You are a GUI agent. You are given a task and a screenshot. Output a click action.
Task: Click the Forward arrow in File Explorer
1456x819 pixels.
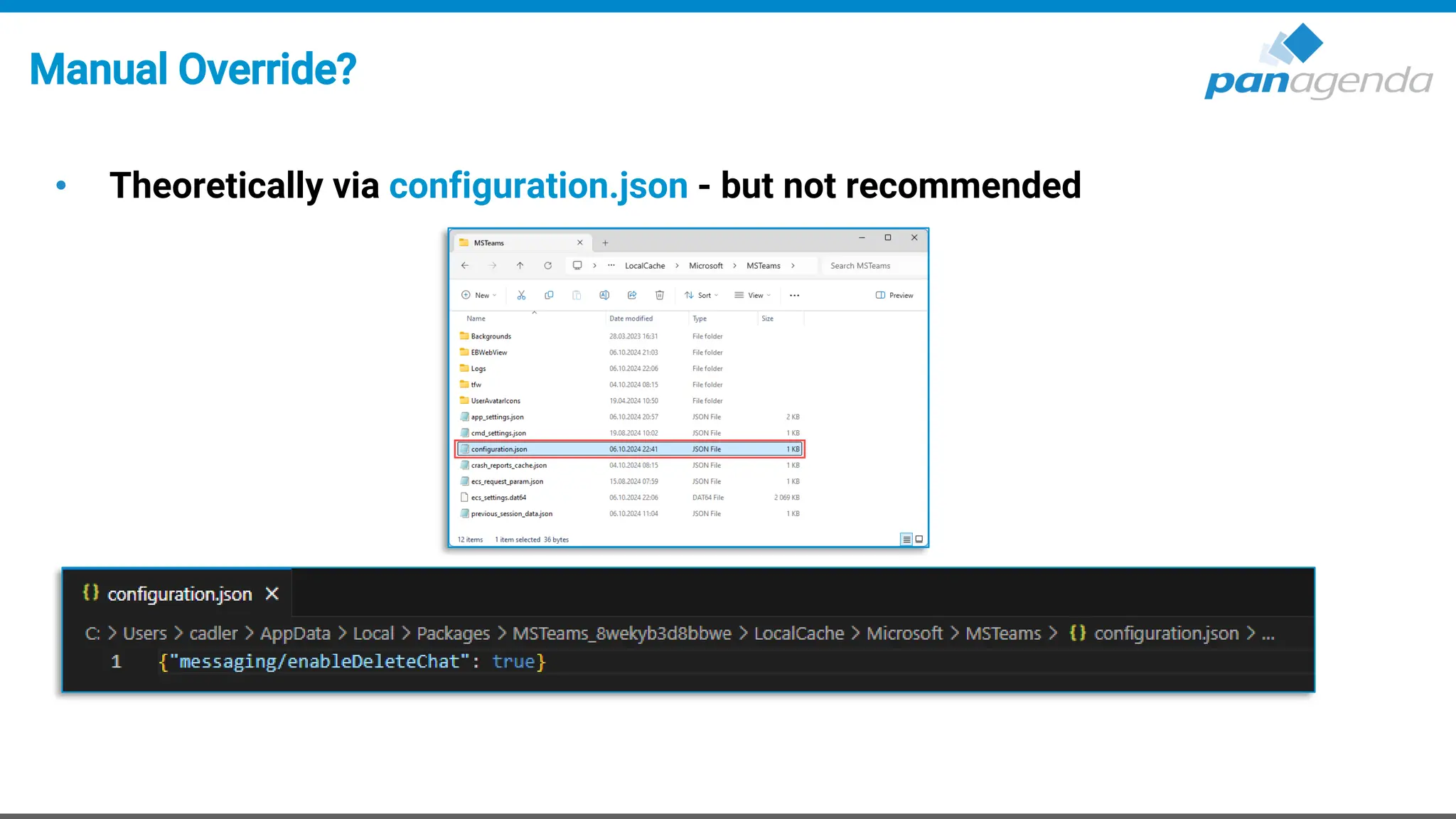(493, 266)
